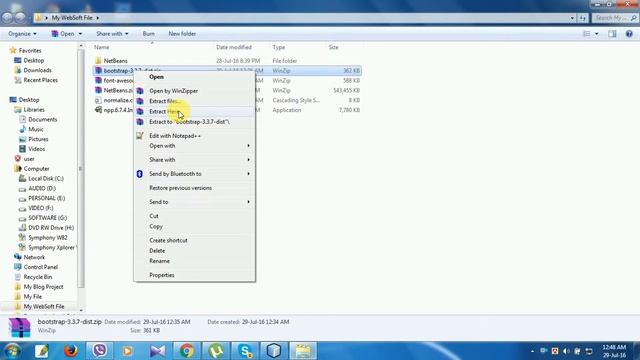The height and width of the screenshot is (360, 640).
Task: Select Rename in the context menu
Action: (195, 261)
